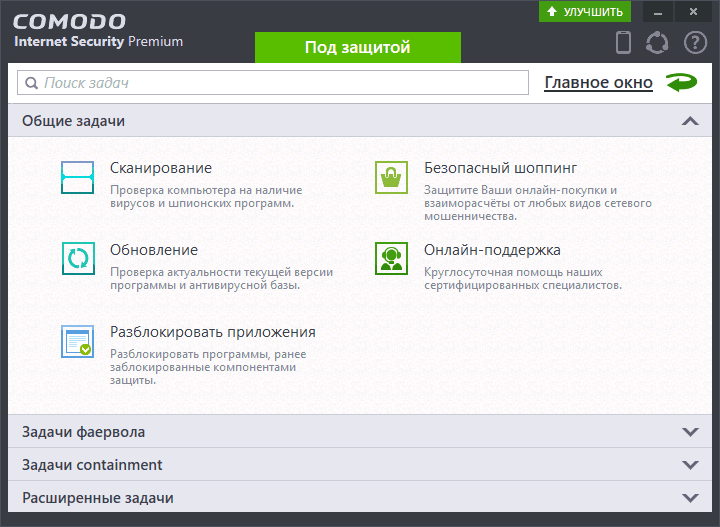Viewport: 720px width, 527px height.
Task: Click the Под защитой status banner
Action: tap(358, 47)
